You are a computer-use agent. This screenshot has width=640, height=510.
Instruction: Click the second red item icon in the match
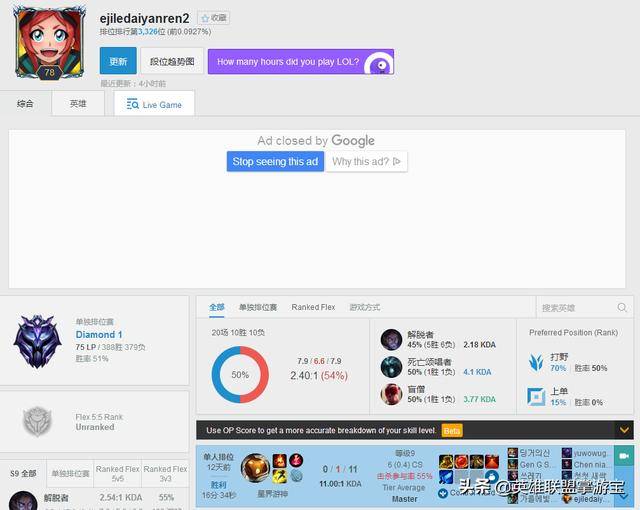point(461,461)
